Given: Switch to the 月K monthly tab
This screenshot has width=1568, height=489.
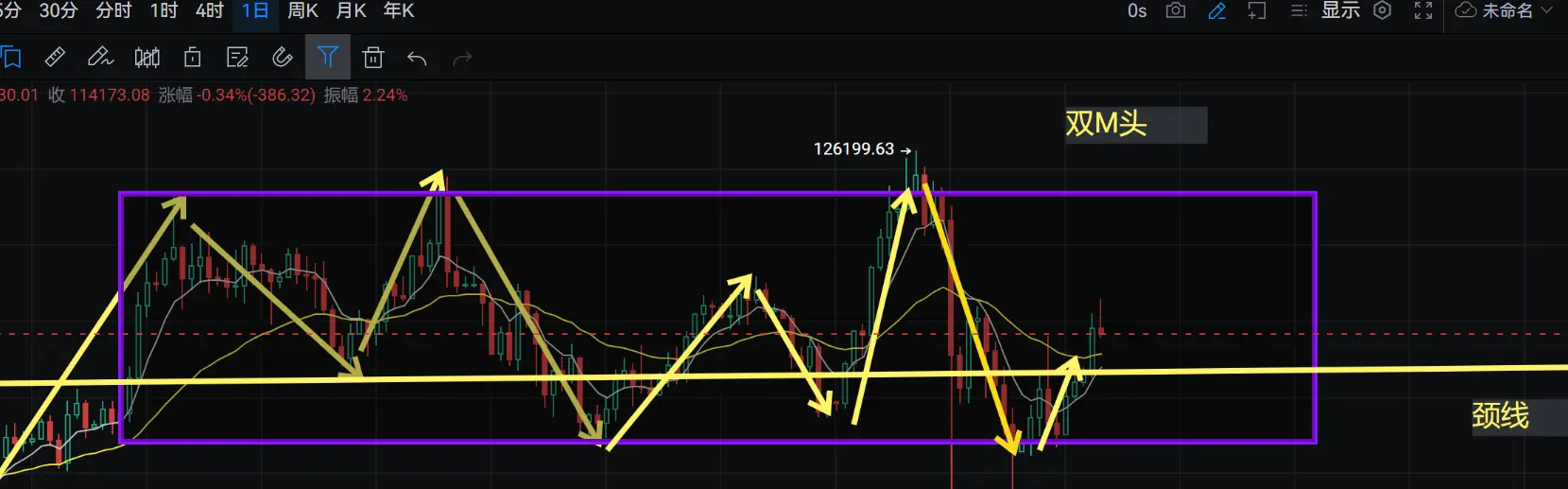Looking at the screenshot, I should coord(351,10).
